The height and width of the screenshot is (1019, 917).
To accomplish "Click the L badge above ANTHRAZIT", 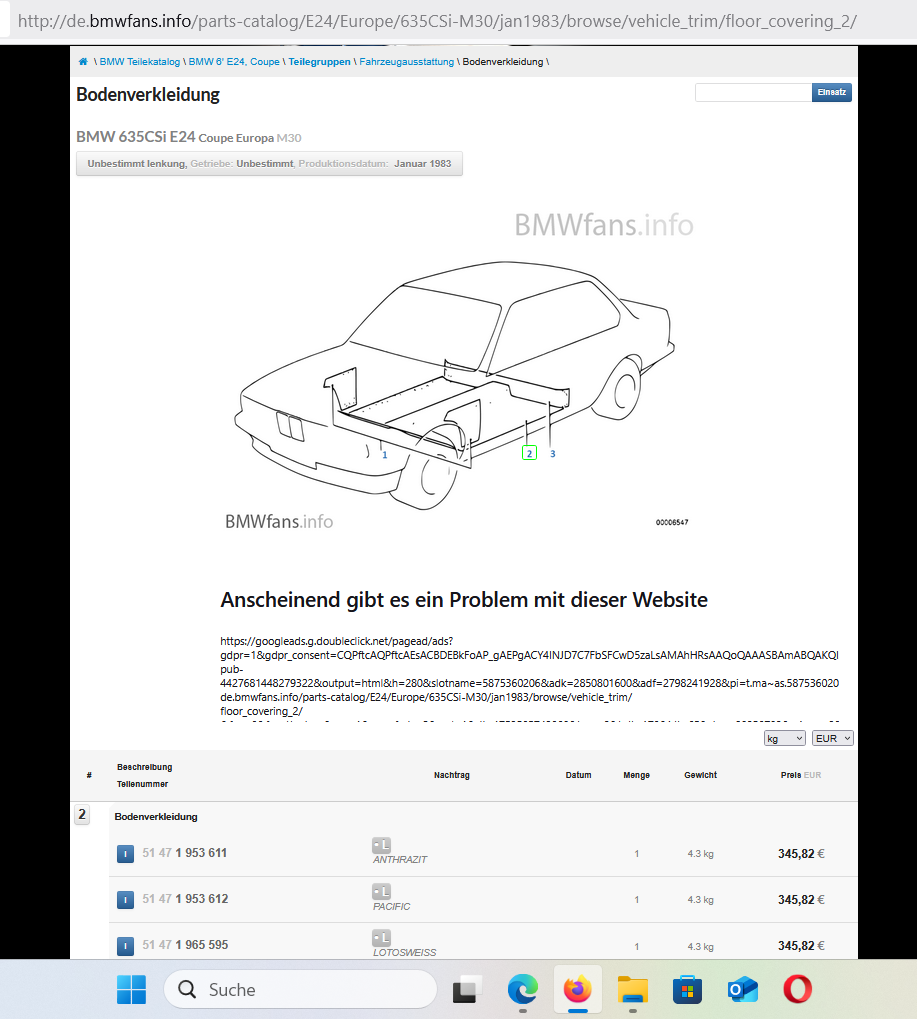I will tap(381, 845).
